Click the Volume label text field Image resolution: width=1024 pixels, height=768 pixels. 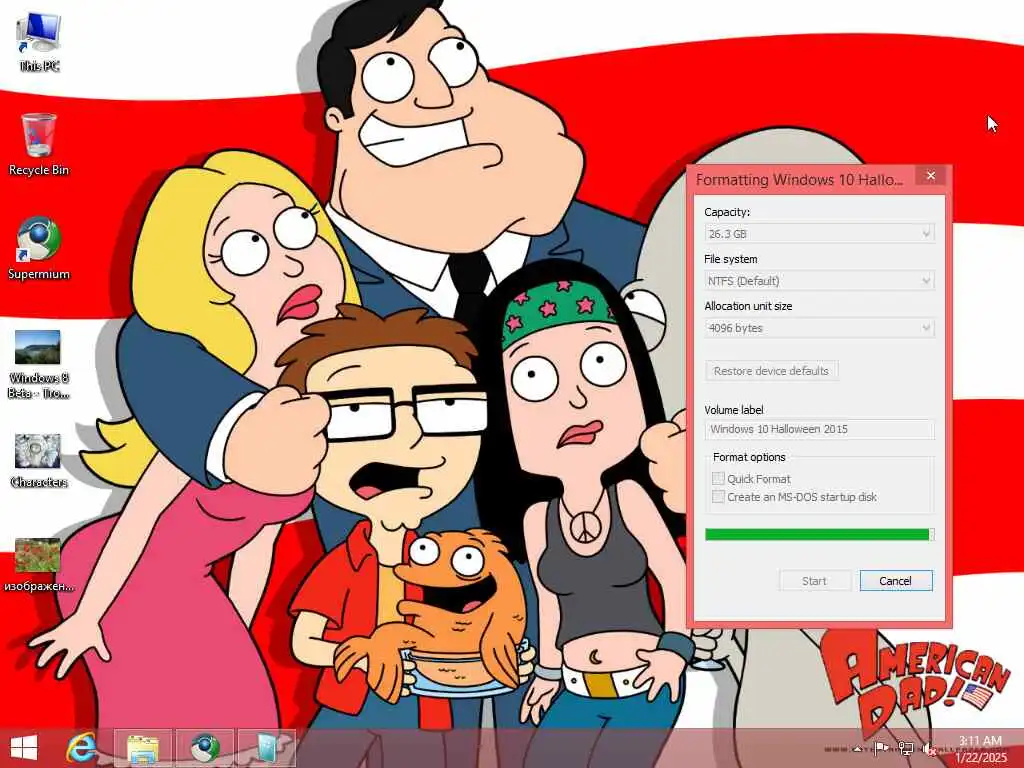click(820, 429)
